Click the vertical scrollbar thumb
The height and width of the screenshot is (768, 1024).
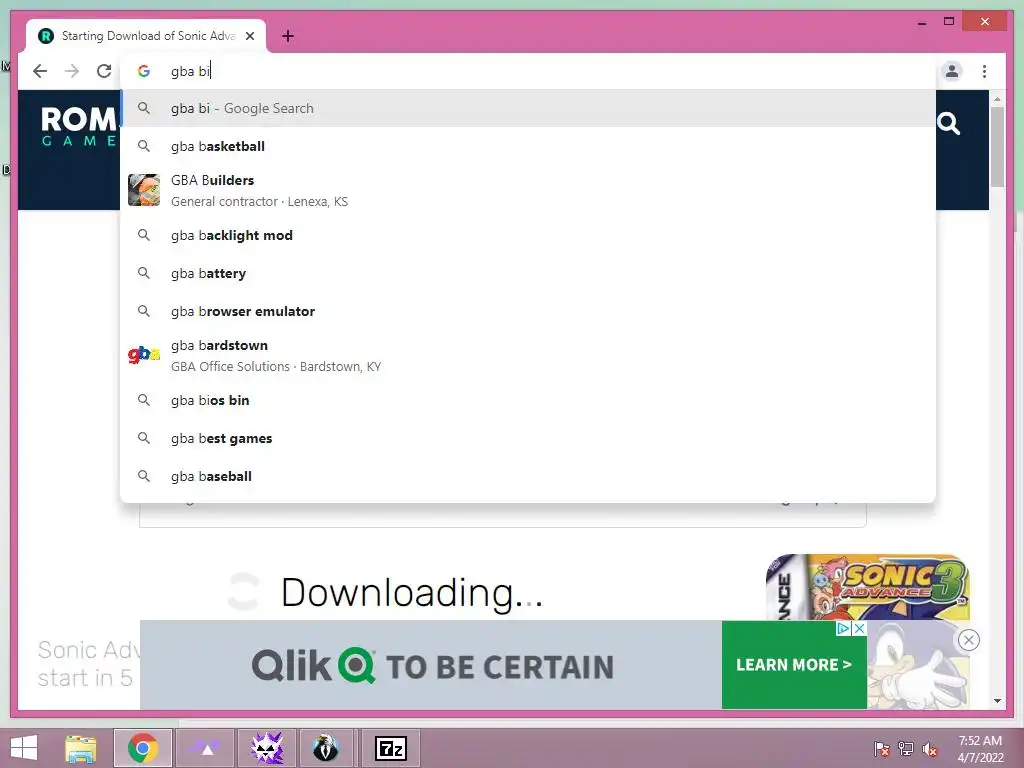coord(997,147)
